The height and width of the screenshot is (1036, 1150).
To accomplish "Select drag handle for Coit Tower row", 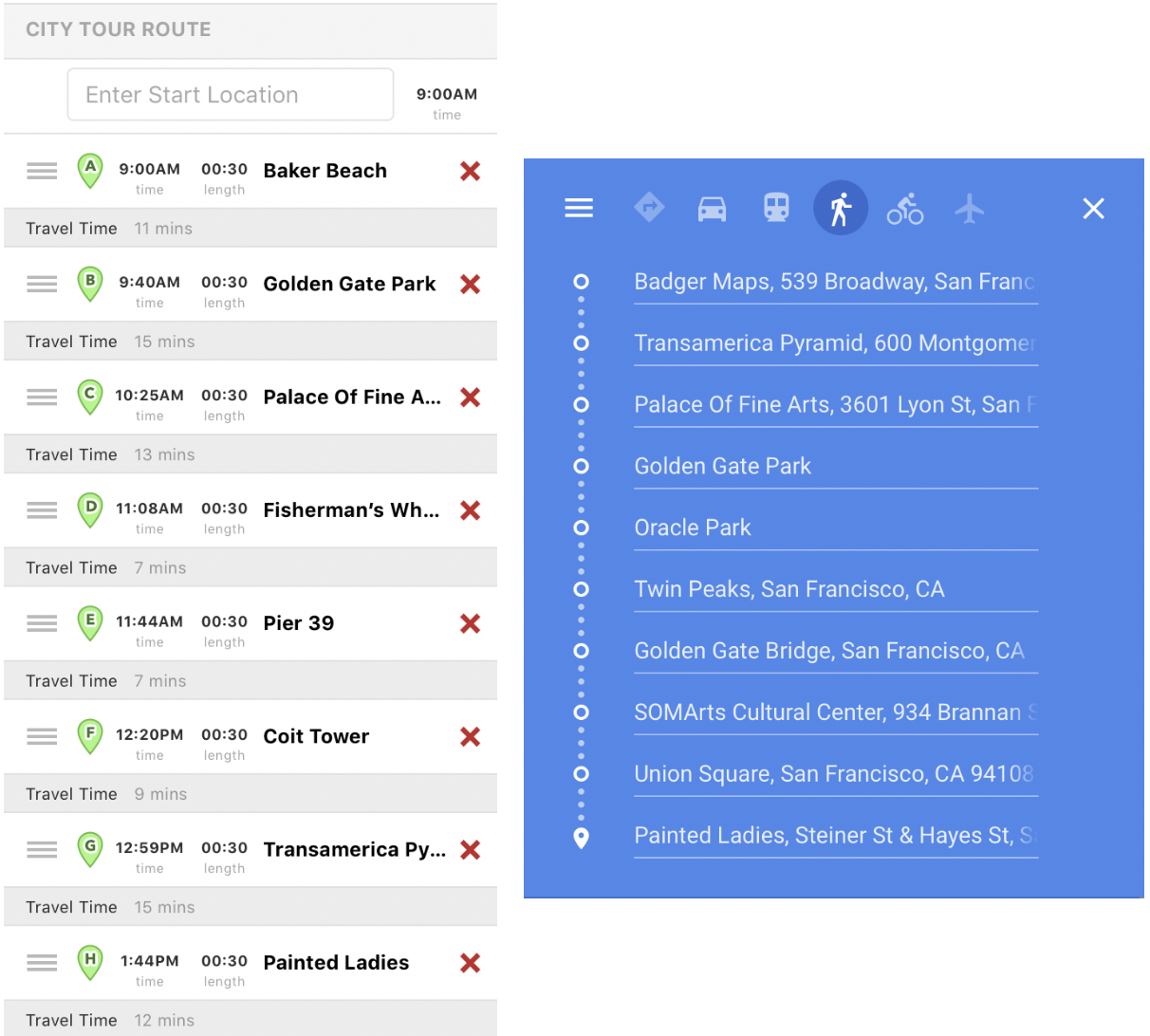I will [x=42, y=736].
